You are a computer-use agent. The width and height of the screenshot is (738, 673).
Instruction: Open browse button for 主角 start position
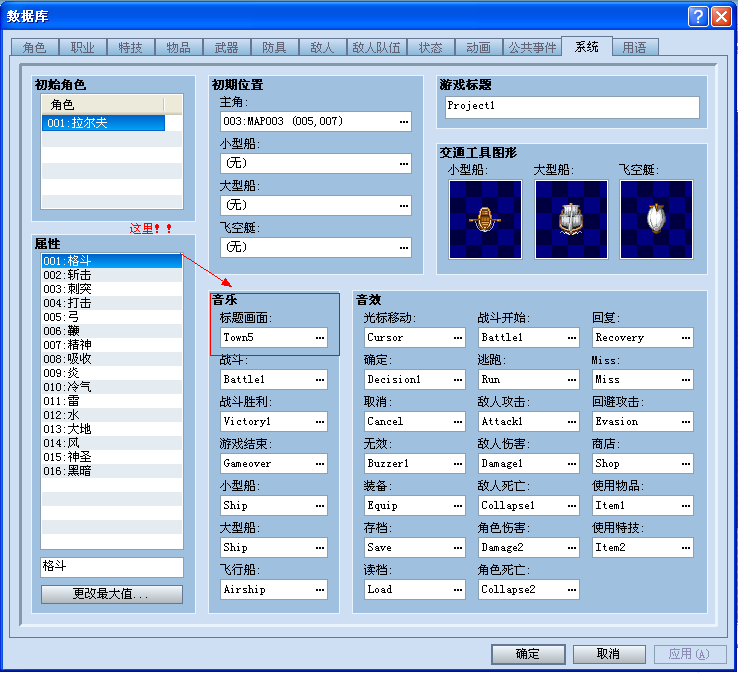(404, 122)
